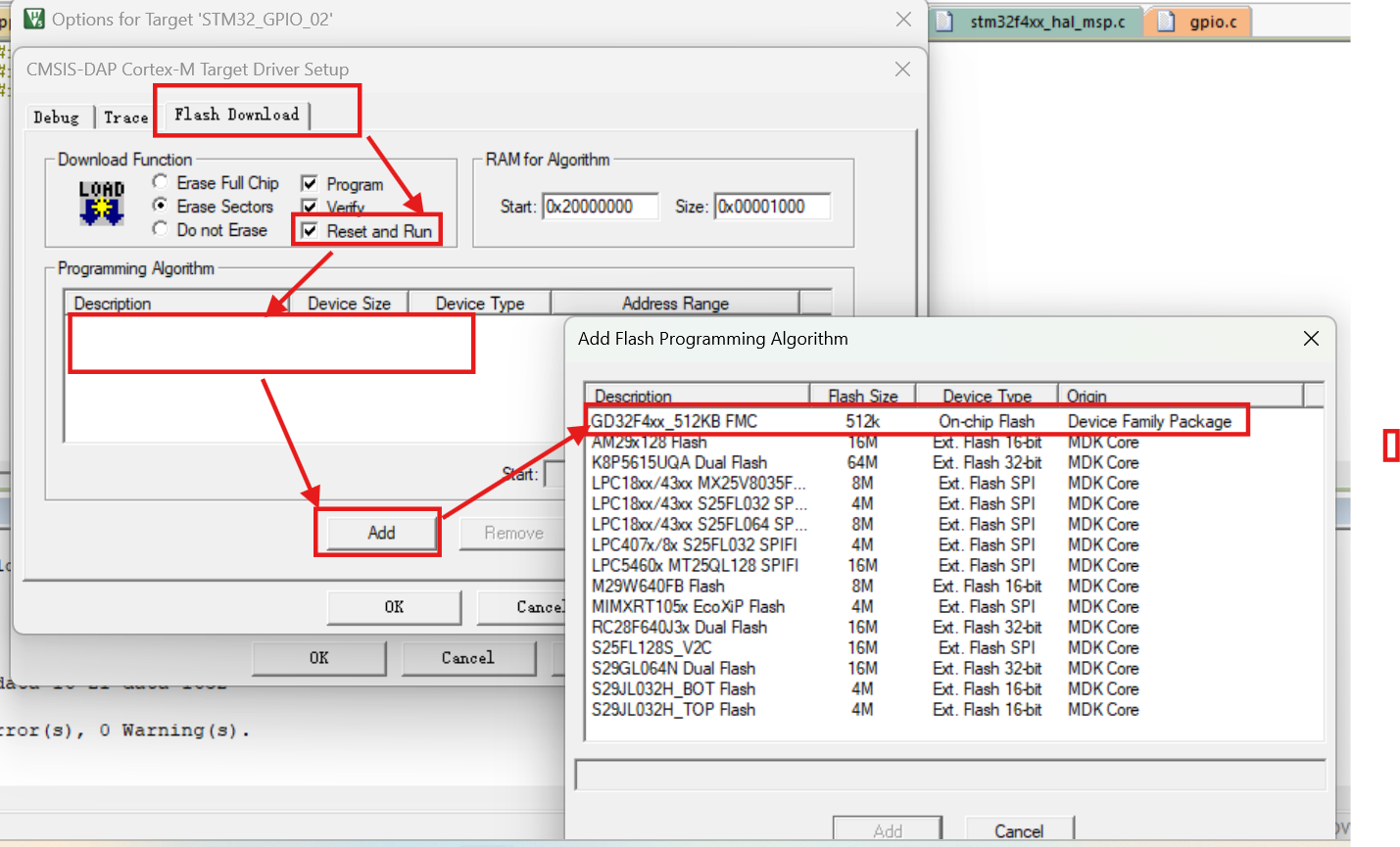Open the stm32f4xx_hal_msp.c editor tab
Screen dimensions: 1400x847
tap(1037, 22)
